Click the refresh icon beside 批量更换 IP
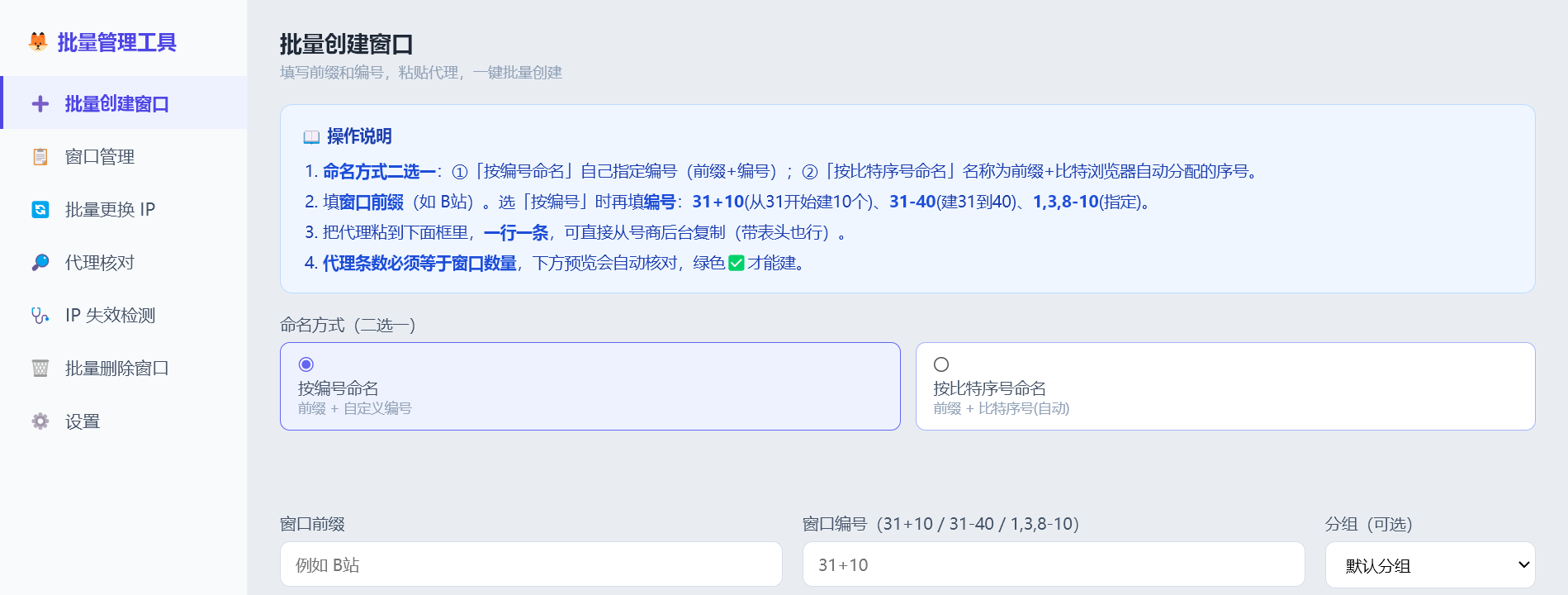The image size is (1568, 595). [40, 210]
